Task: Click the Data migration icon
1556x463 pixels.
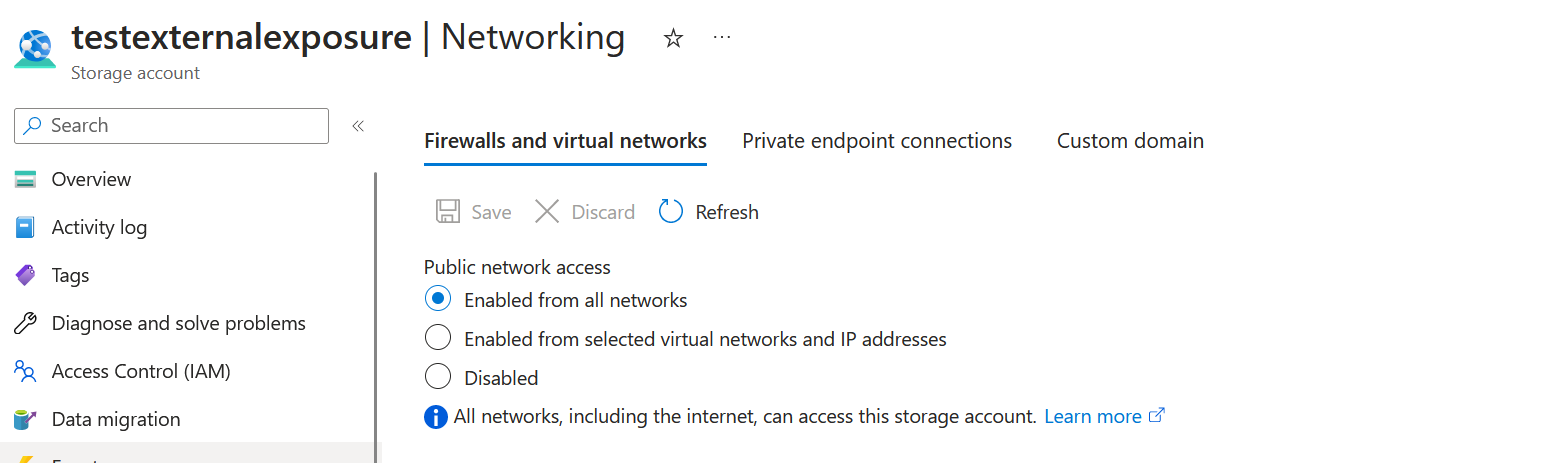Action: 25,420
